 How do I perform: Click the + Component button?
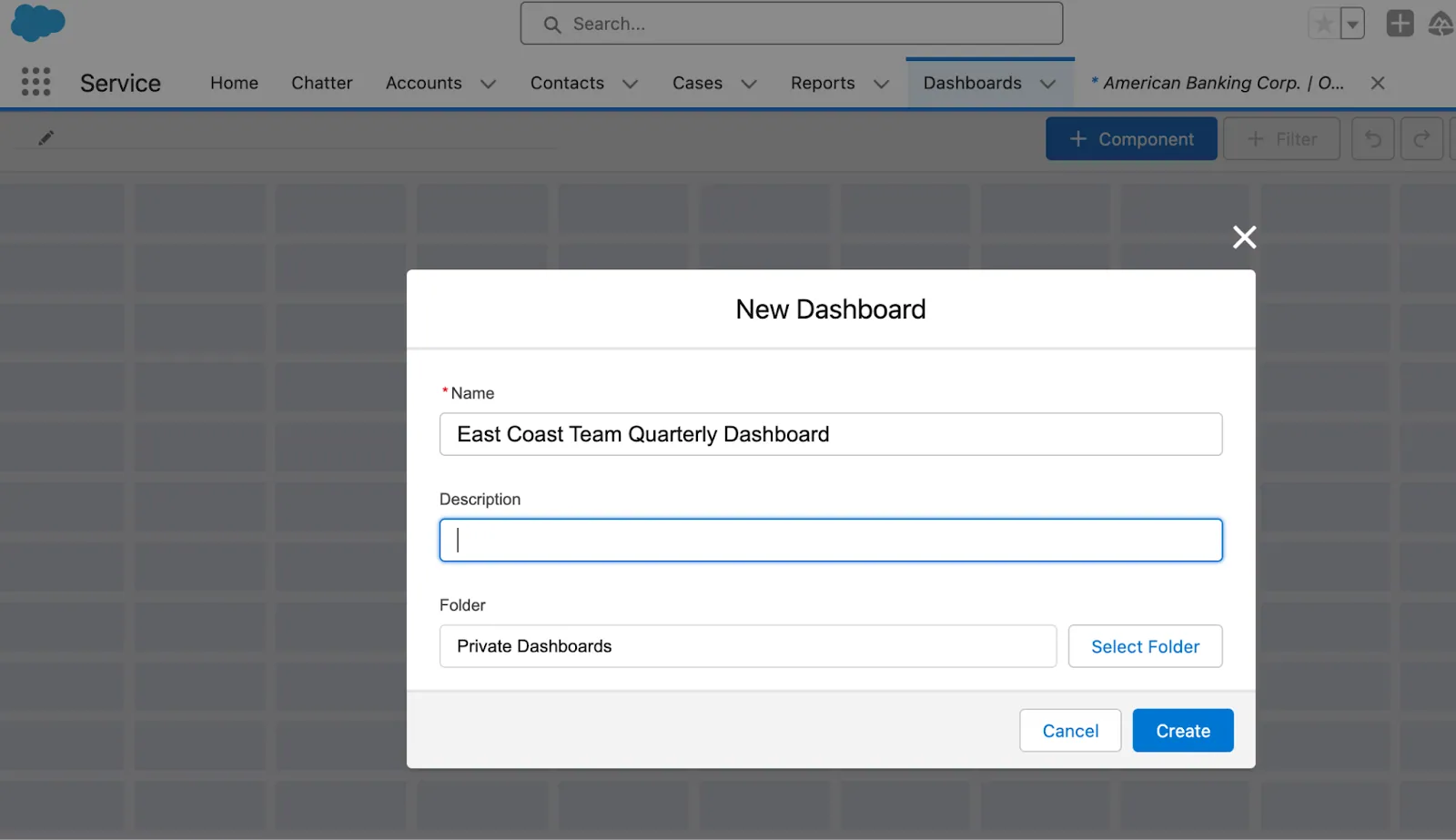click(x=1131, y=139)
